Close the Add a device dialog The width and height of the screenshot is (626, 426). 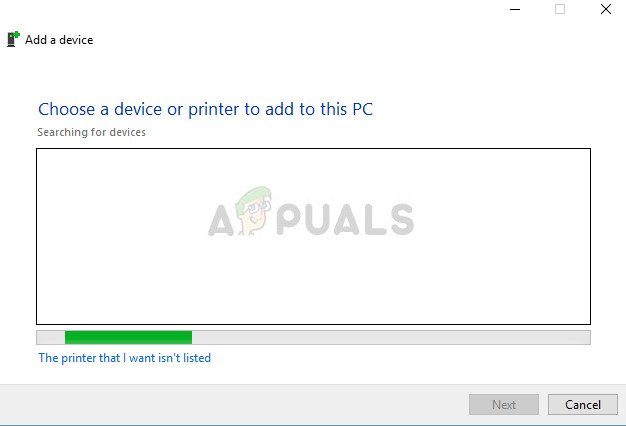[606, 9]
